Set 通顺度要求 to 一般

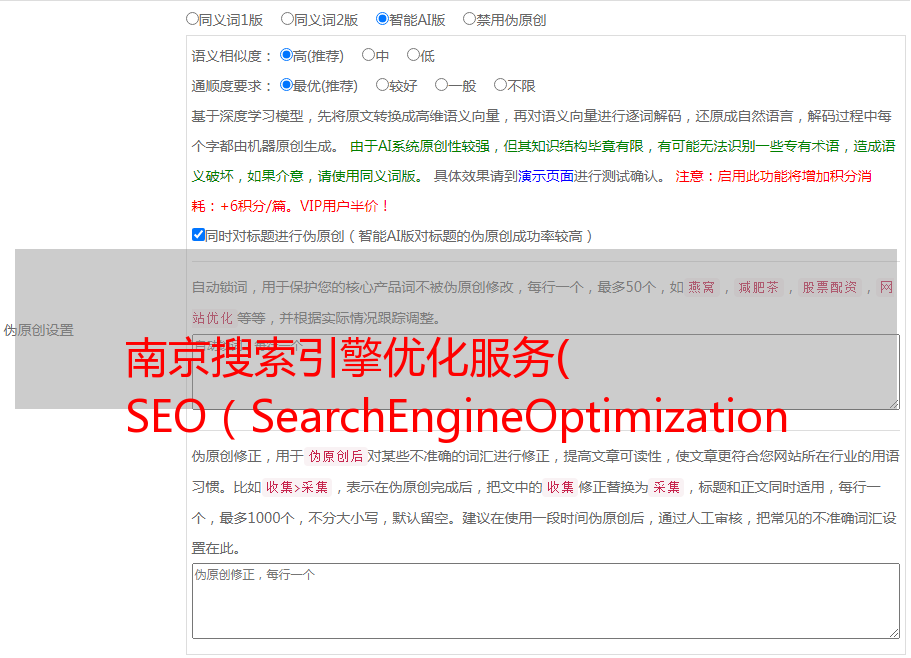(x=442, y=85)
